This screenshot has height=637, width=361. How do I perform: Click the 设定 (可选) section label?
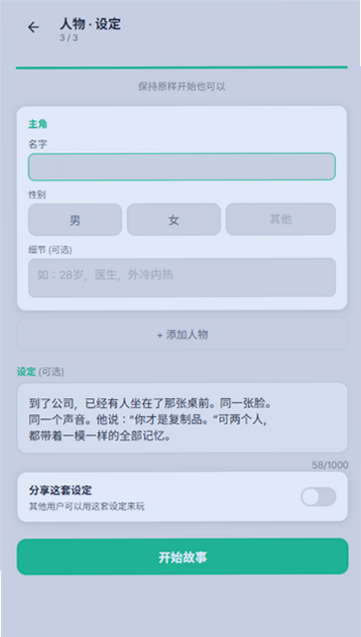click(40, 372)
